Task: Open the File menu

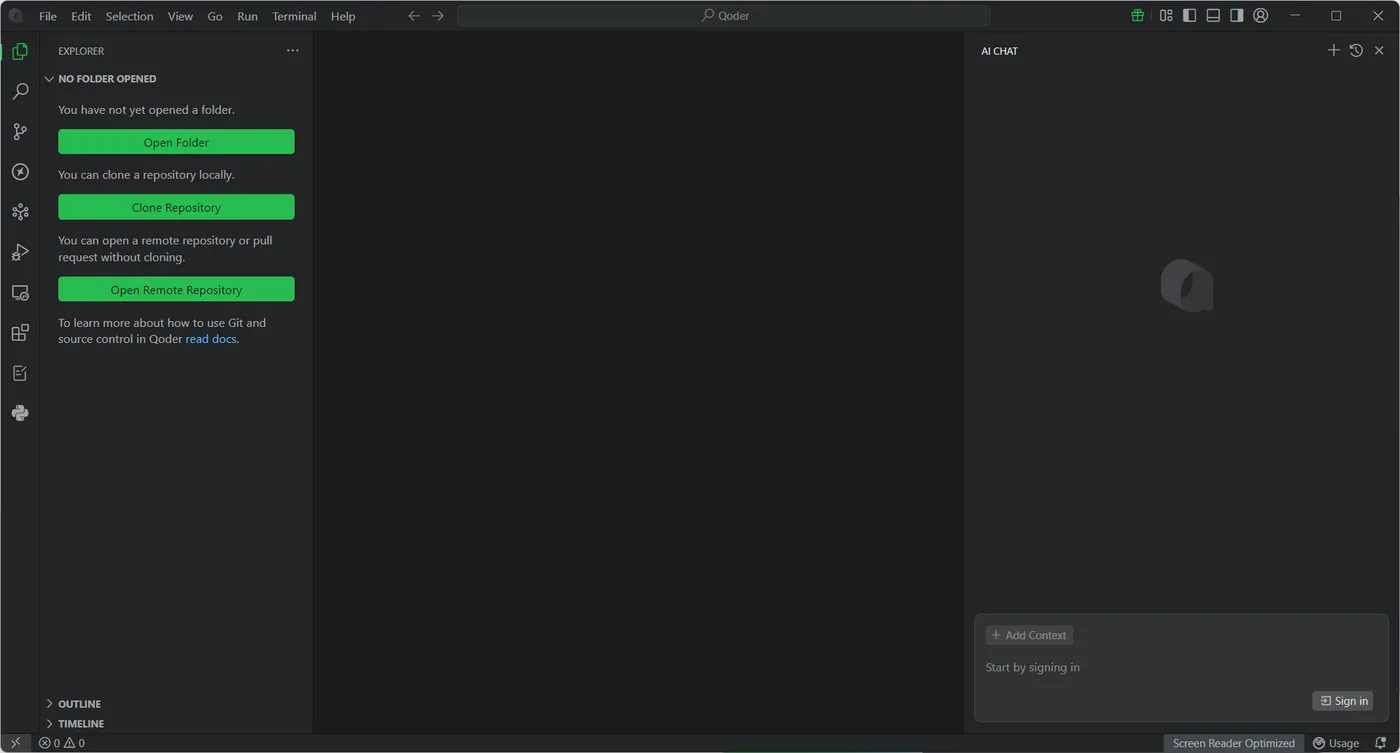Action: pos(48,16)
